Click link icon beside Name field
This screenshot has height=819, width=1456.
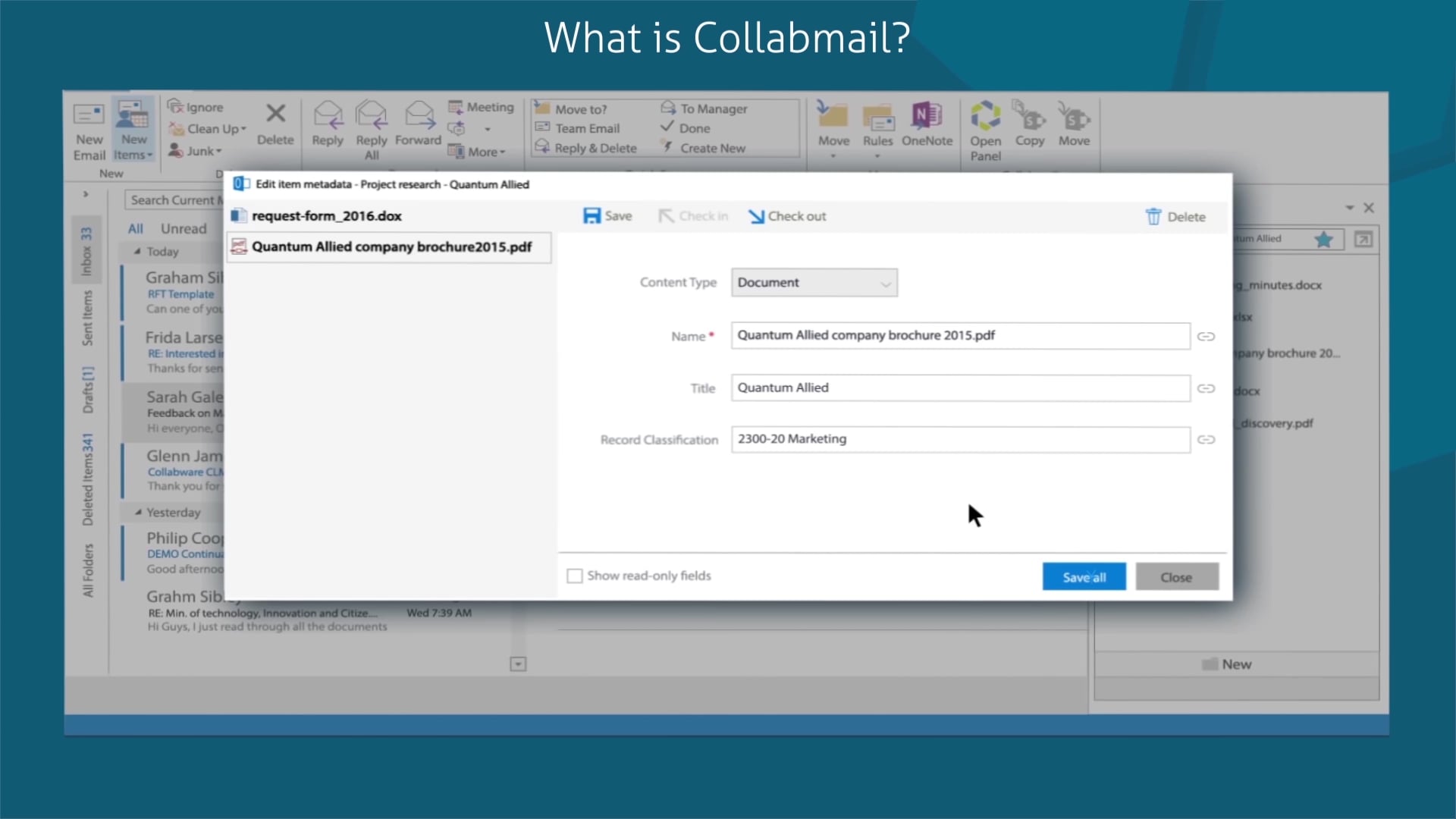(1206, 336)
